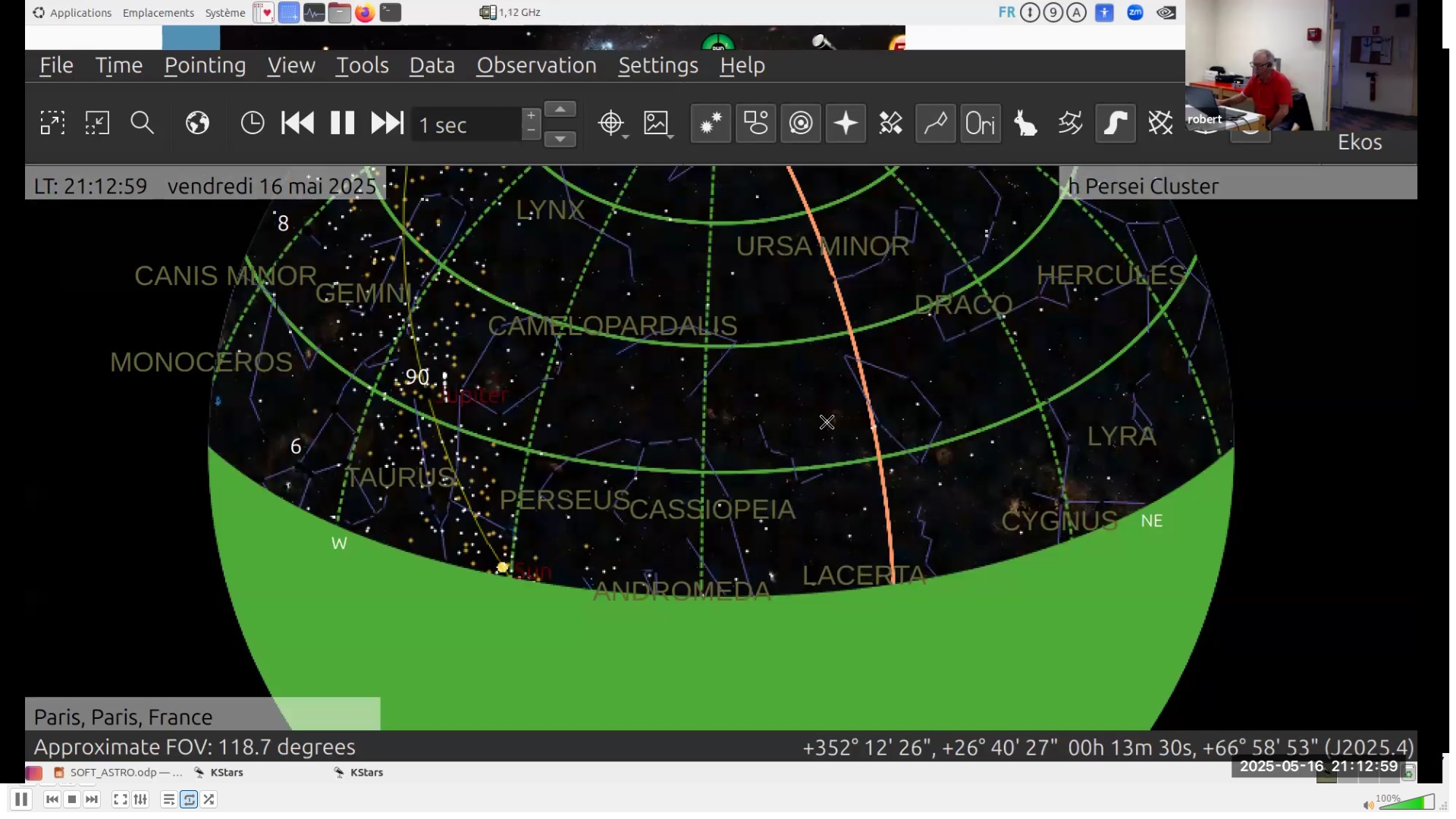Click the Sun on the sky map
Screen dimensions: 1456x819
(502, 567)
